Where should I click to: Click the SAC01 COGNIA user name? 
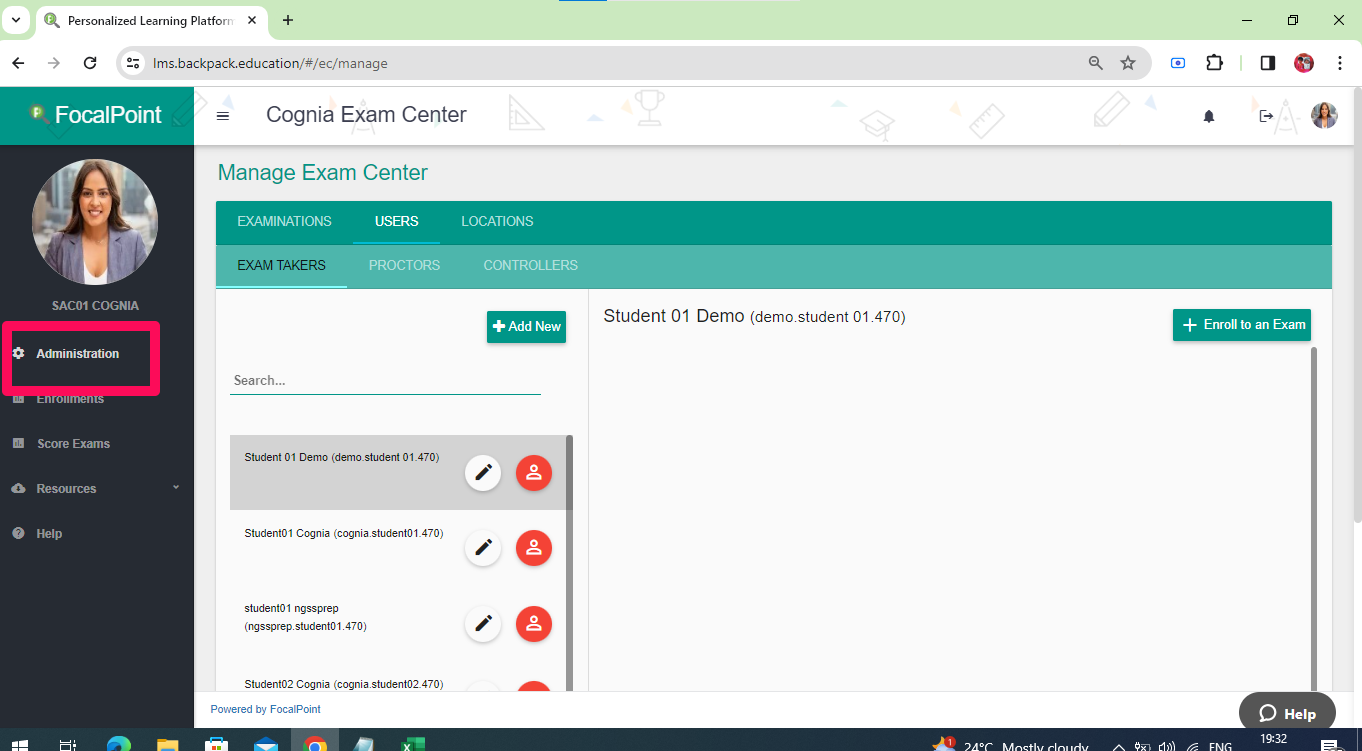point(95,305)
